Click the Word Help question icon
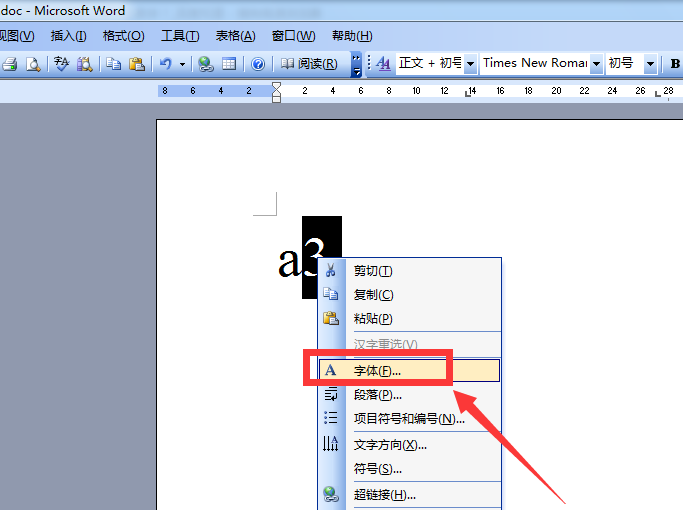Screen dimensions: 683x510 (x=258, y=64)
